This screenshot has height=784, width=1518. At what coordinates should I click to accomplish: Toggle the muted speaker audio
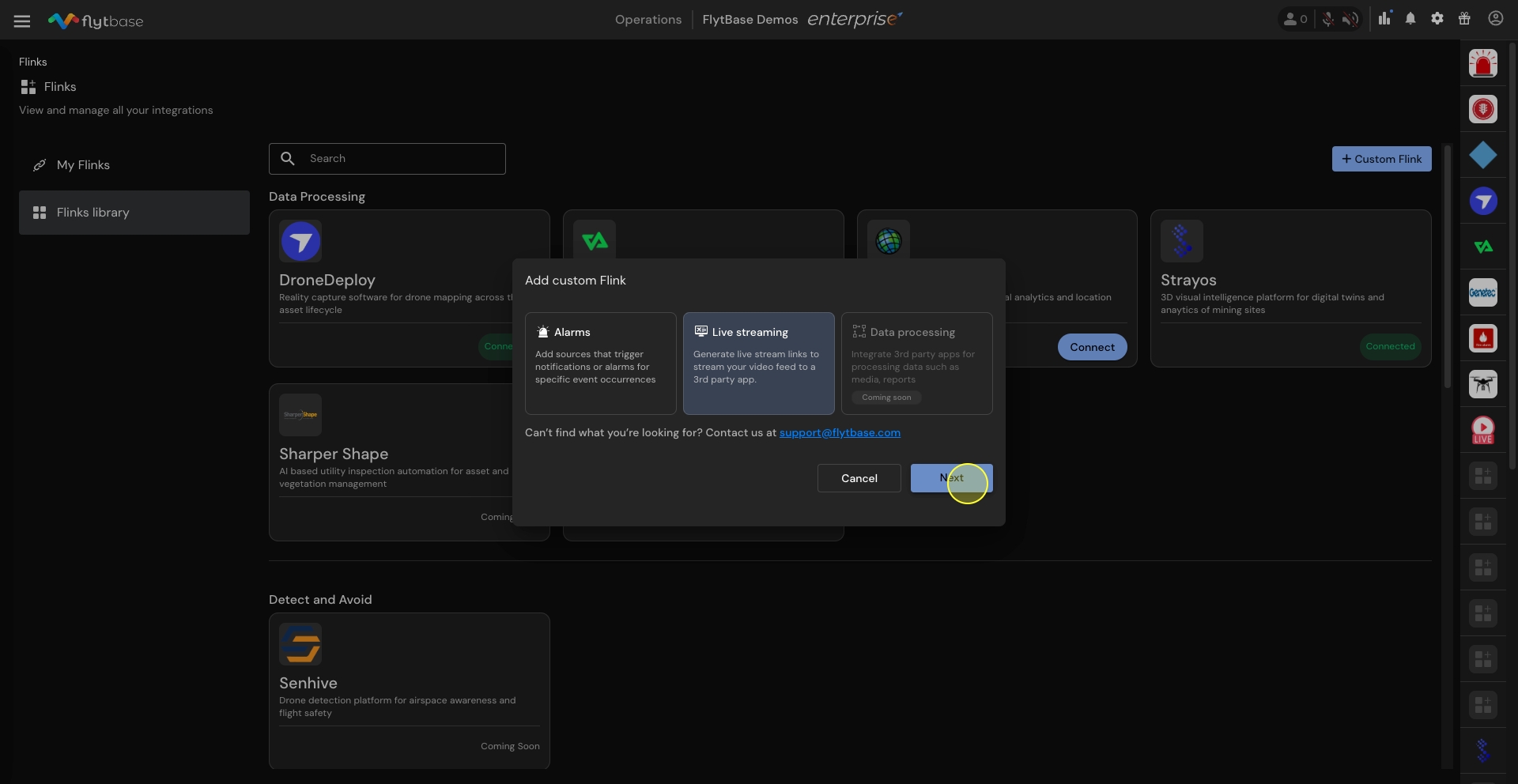point(1350,20)
